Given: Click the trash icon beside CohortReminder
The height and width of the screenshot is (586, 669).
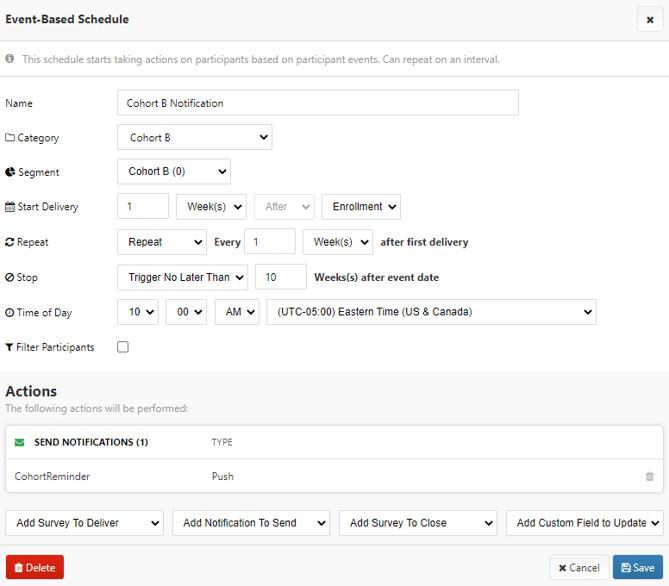Looking at the screenshot, I should pyautogui.click(x=650, y=477).
